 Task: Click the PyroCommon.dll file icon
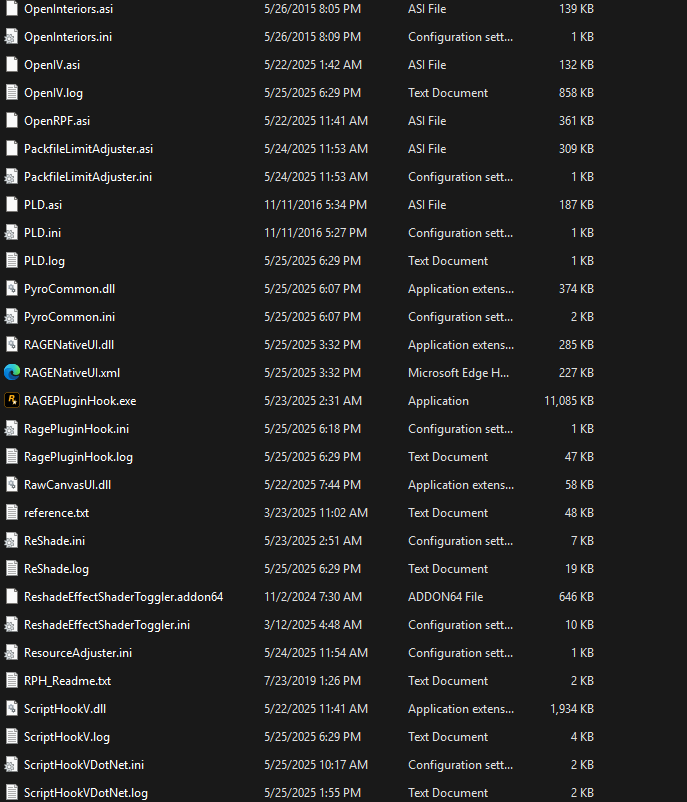(x=11, y=289)
